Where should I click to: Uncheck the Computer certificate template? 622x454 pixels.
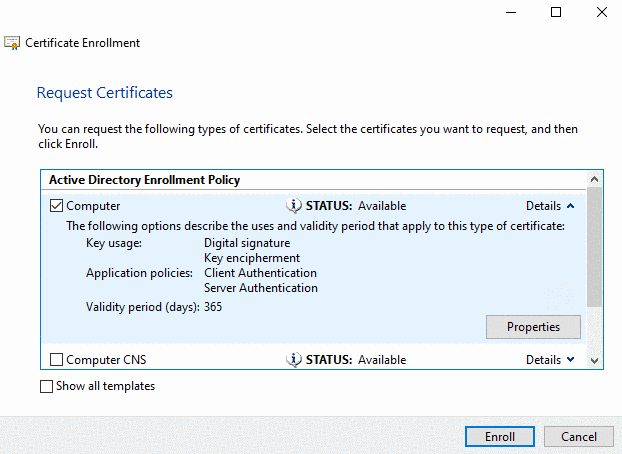(x=56, y=206)
